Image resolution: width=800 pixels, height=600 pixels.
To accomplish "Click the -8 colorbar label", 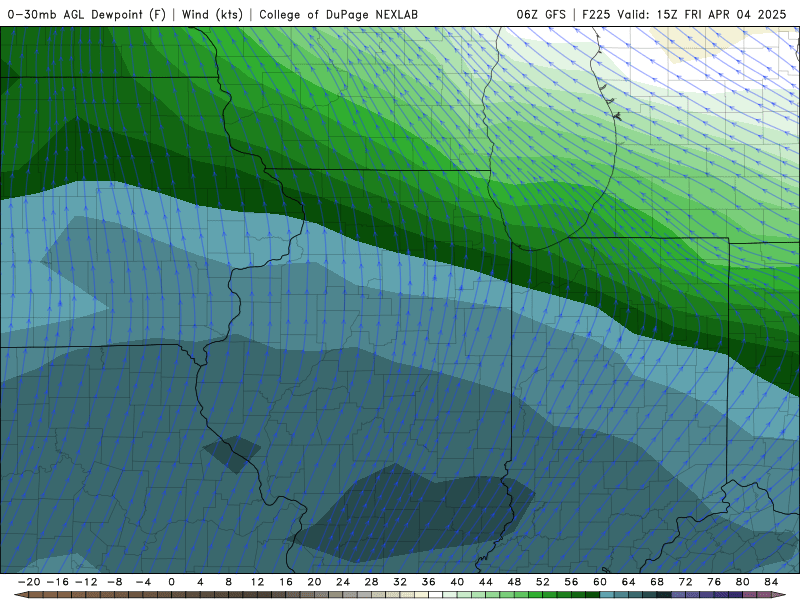I will pyautogui.click(x=114, y=582).
